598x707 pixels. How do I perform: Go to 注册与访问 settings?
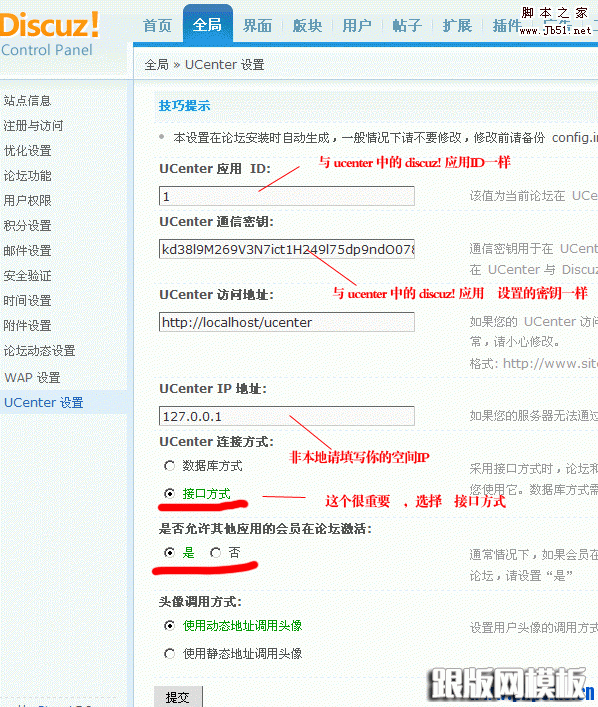click(x=33, y=125)
